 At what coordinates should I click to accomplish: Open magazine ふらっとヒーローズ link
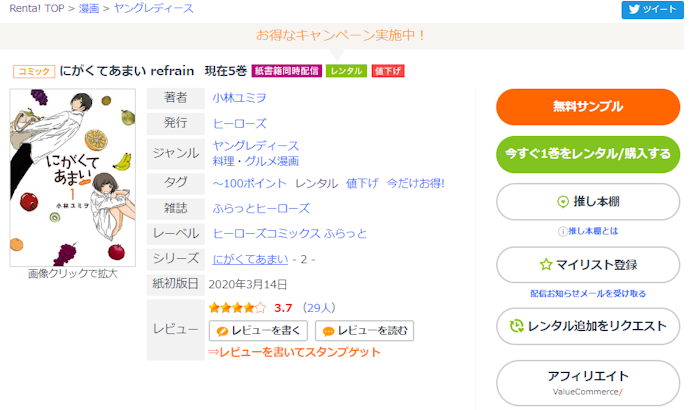(x=261, y=209)
